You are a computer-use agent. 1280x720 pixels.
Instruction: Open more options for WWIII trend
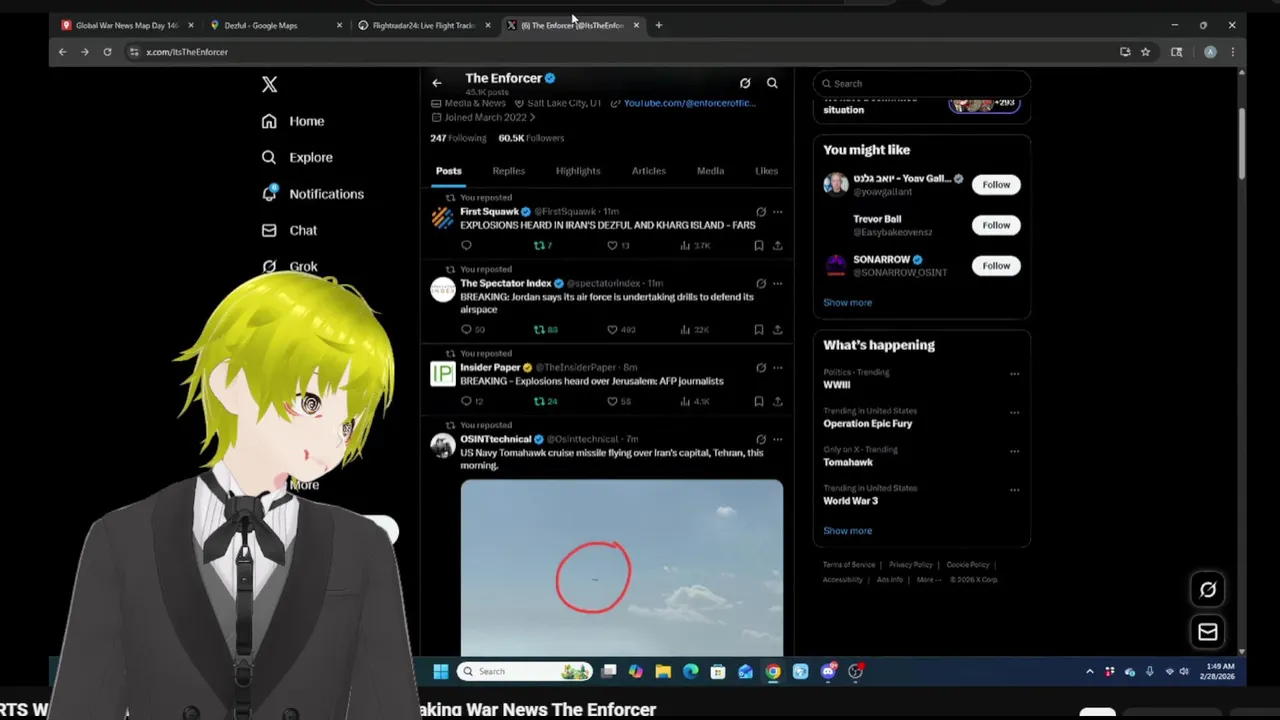point(1014,374)
